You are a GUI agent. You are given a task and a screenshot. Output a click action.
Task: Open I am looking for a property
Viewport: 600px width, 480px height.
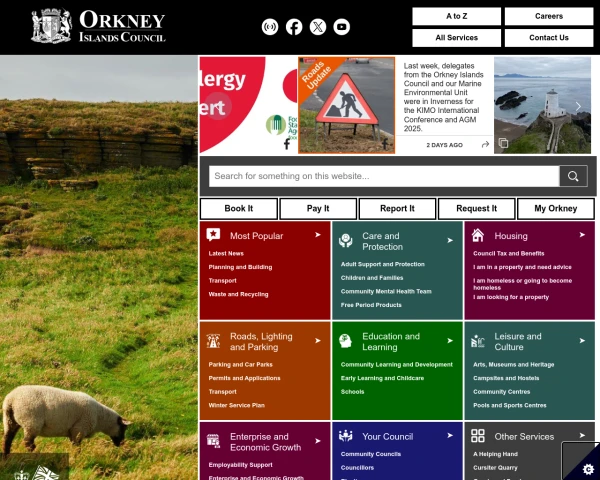coord(511,297)
